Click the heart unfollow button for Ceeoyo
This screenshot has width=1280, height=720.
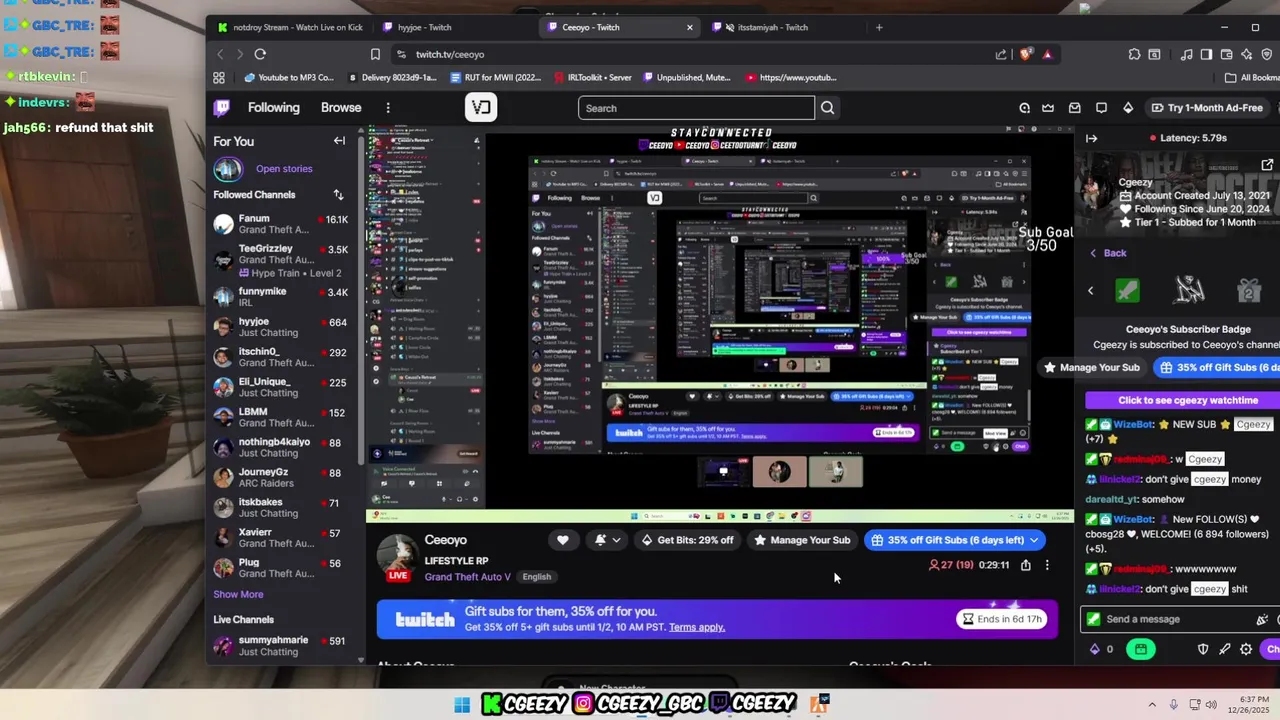pyautogui.click(x=563, y=540)
